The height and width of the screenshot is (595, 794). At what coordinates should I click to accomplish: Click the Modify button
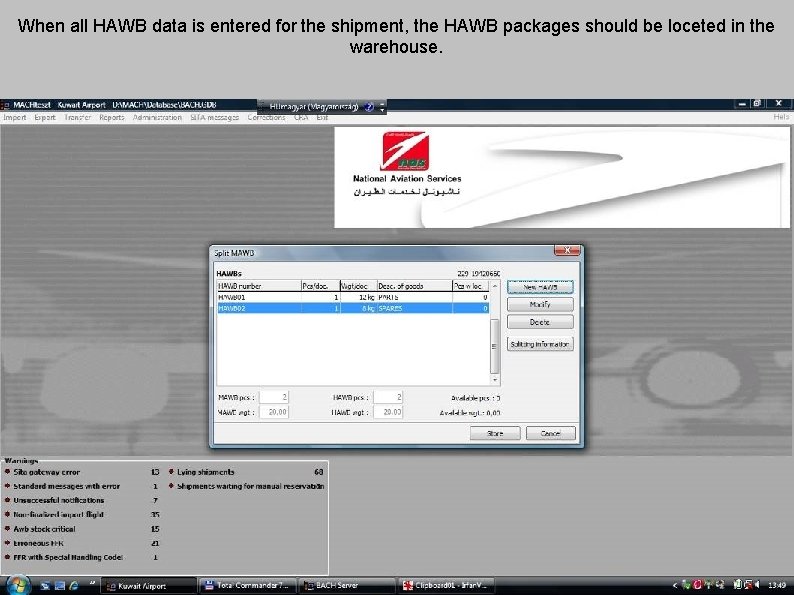point(540,304)
